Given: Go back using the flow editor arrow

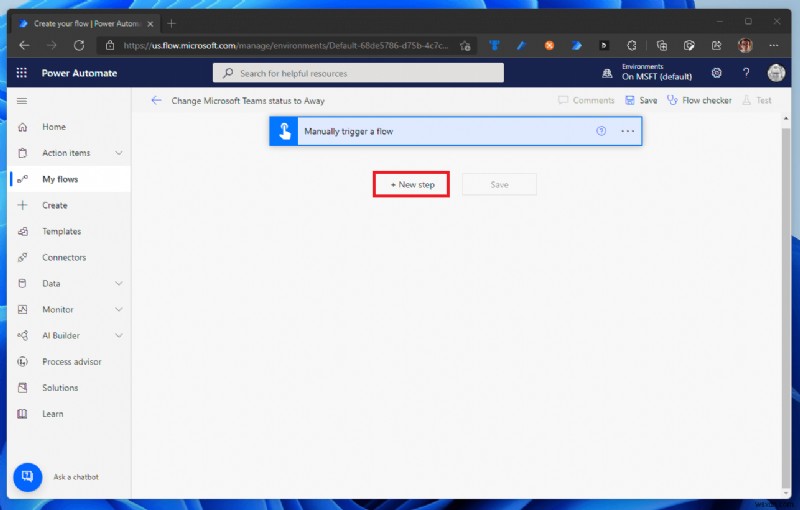Looking at the screenshot, I should (156, 100).
